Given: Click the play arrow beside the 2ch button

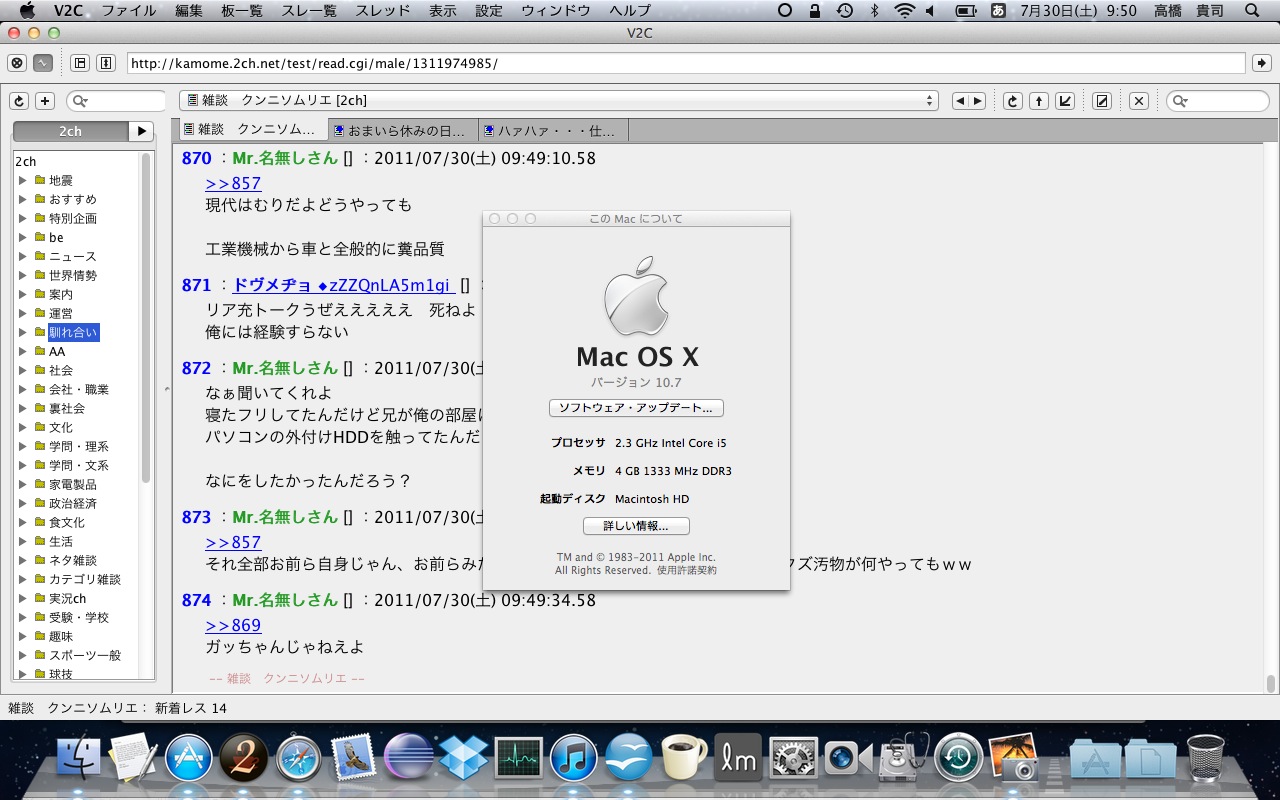Looking at the screenshot, I should pos(142,131).
